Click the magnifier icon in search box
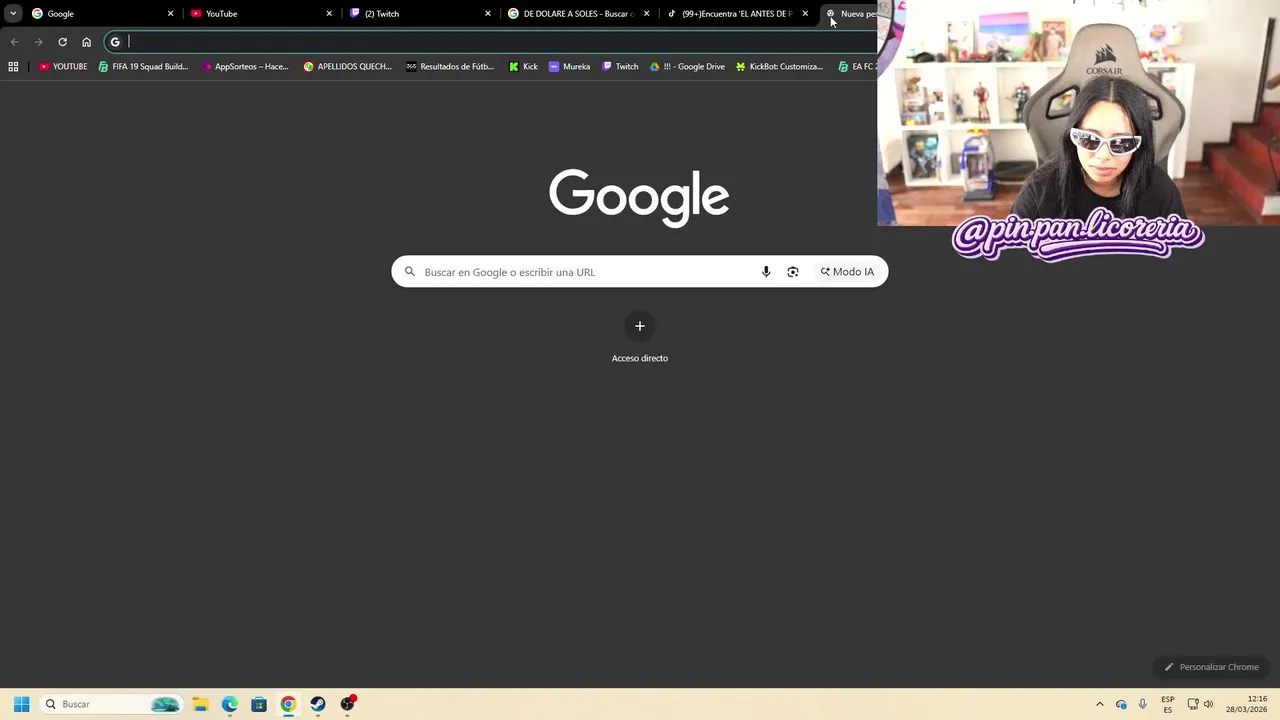 pos(410,272)
